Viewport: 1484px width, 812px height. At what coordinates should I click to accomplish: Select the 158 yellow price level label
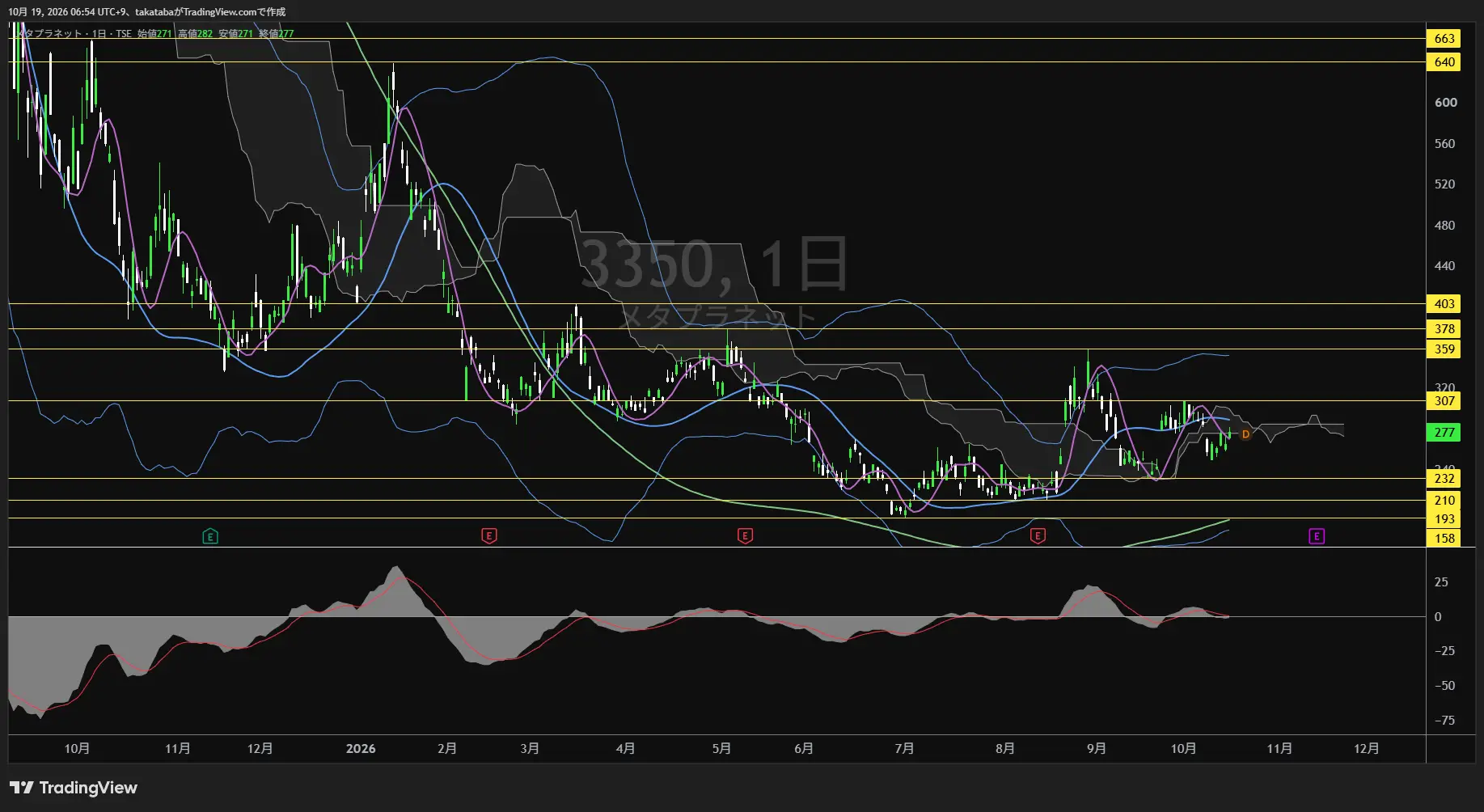tap(1444, 539)
